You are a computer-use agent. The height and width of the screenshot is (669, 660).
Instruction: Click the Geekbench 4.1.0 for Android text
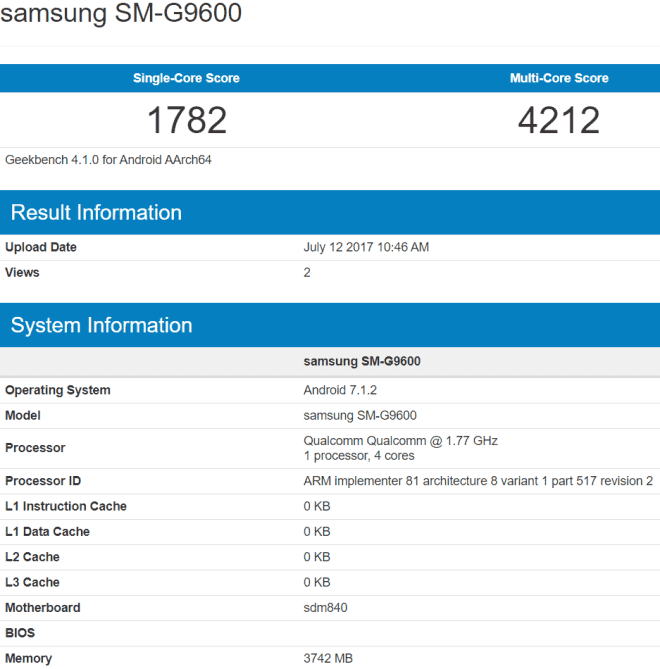108,160
